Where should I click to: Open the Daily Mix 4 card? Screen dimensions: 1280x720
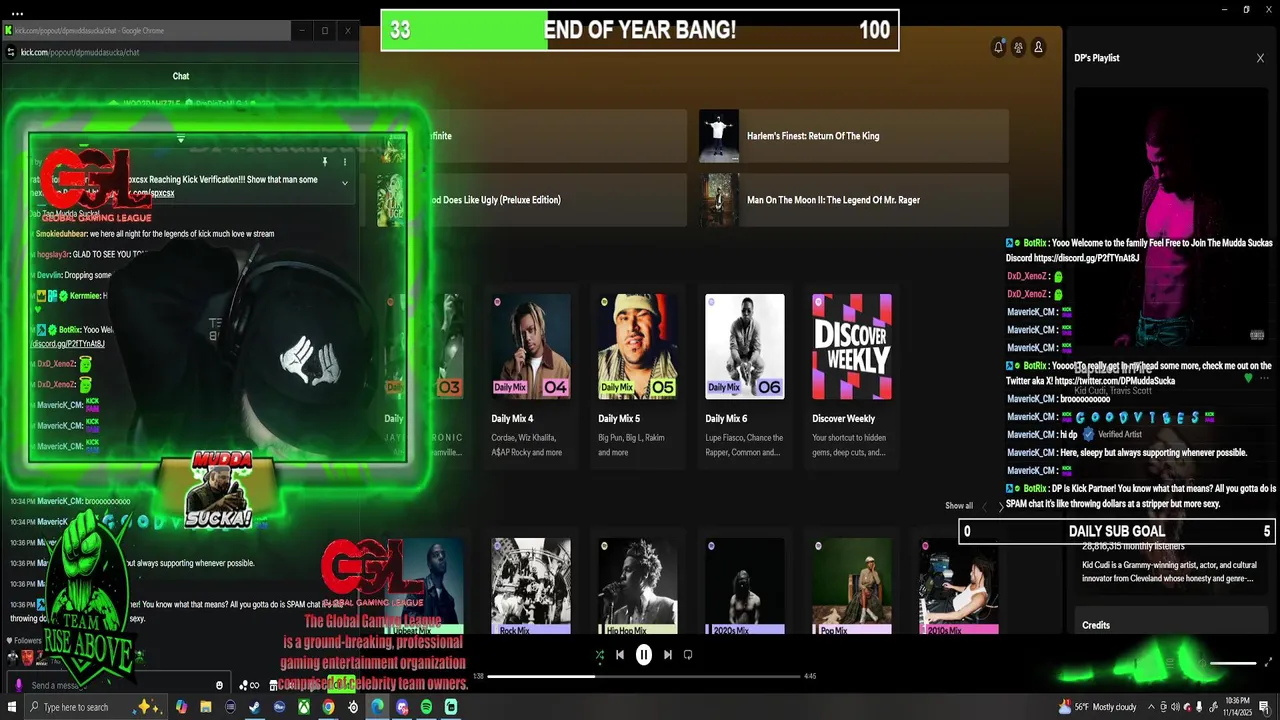tap(531, 375)
